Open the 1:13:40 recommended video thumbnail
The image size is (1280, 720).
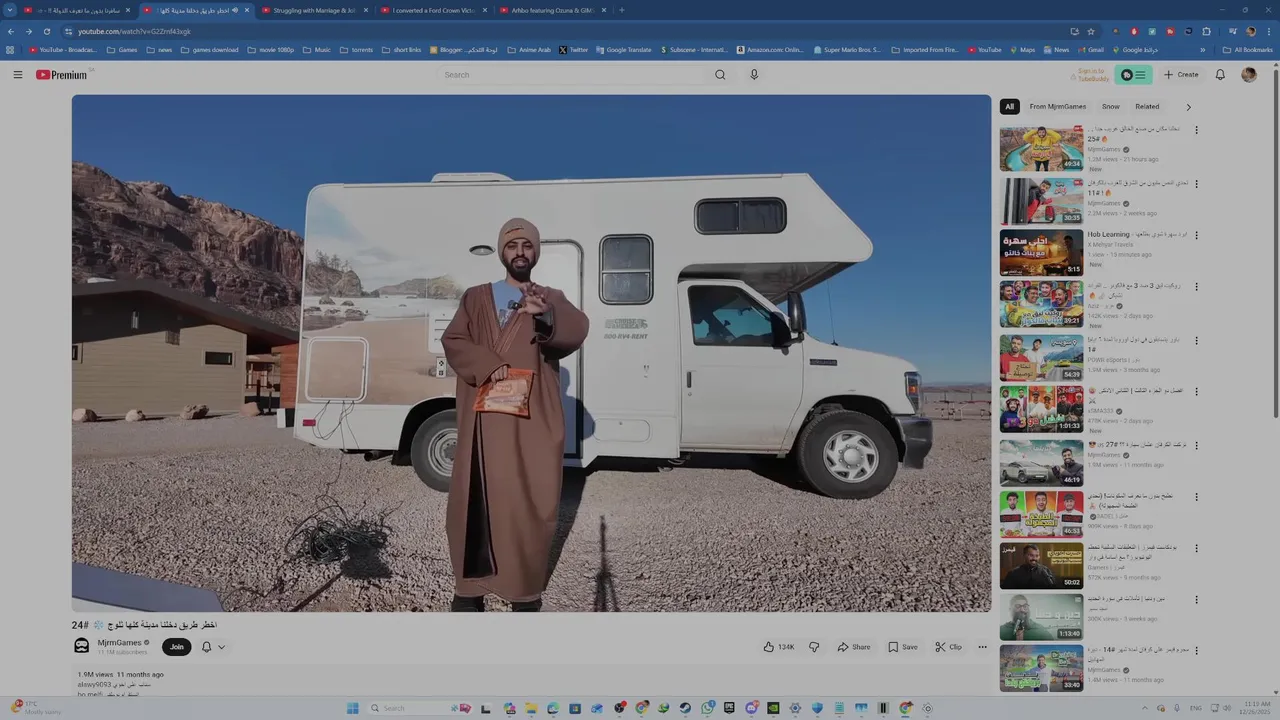[x=1041, y=616]
